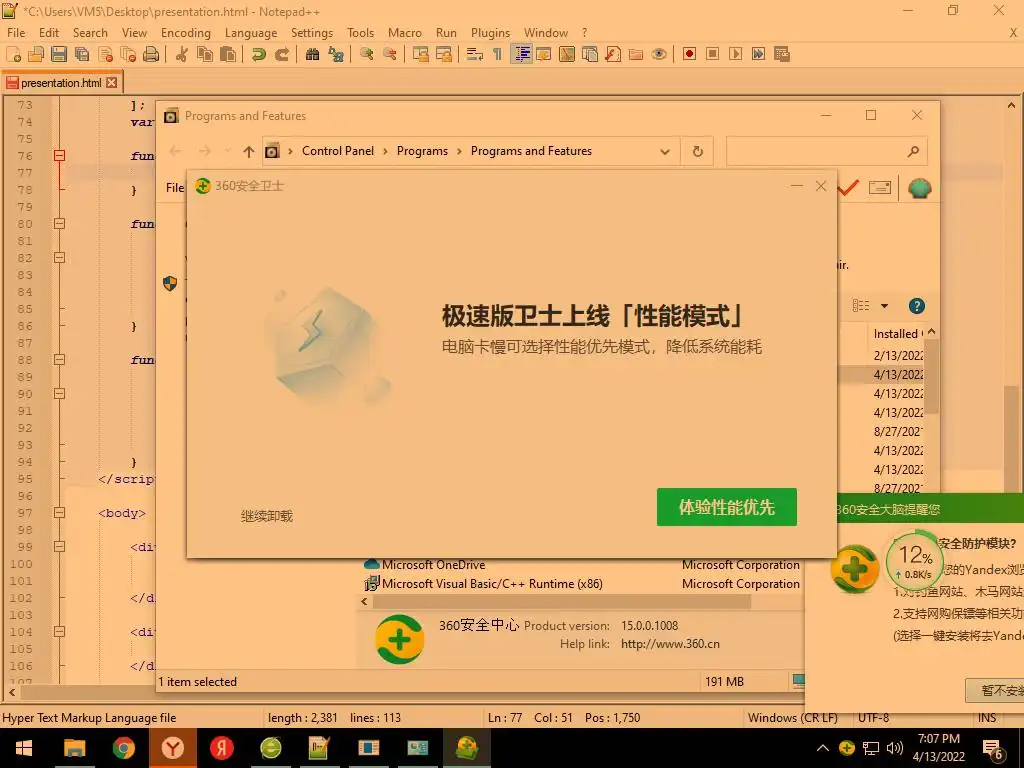This screenshot has height=768, width=1024.
Task: Open Google Chrome from the taskbar
Action: pyautogui.click(x=123, y=748)
